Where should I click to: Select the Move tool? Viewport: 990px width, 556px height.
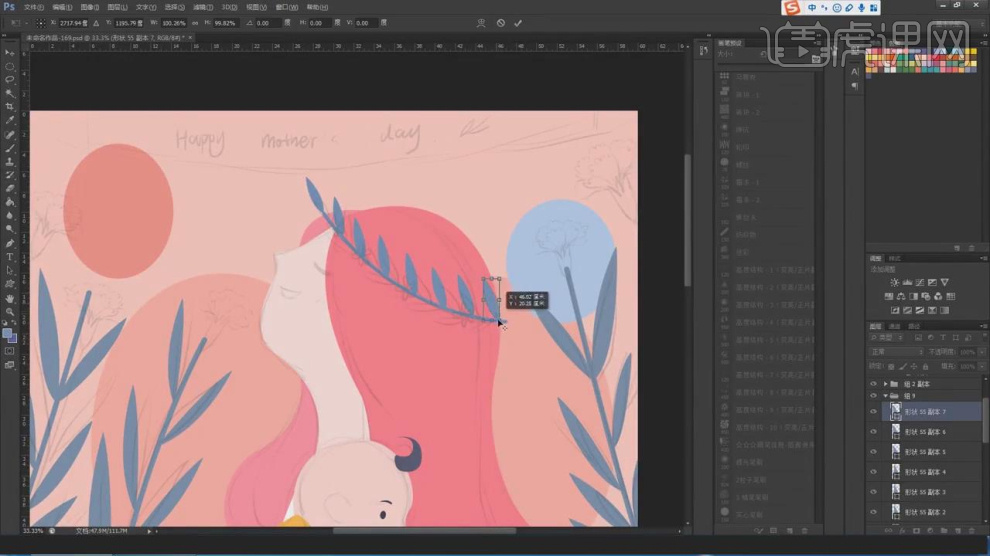[x=10, y=52]
